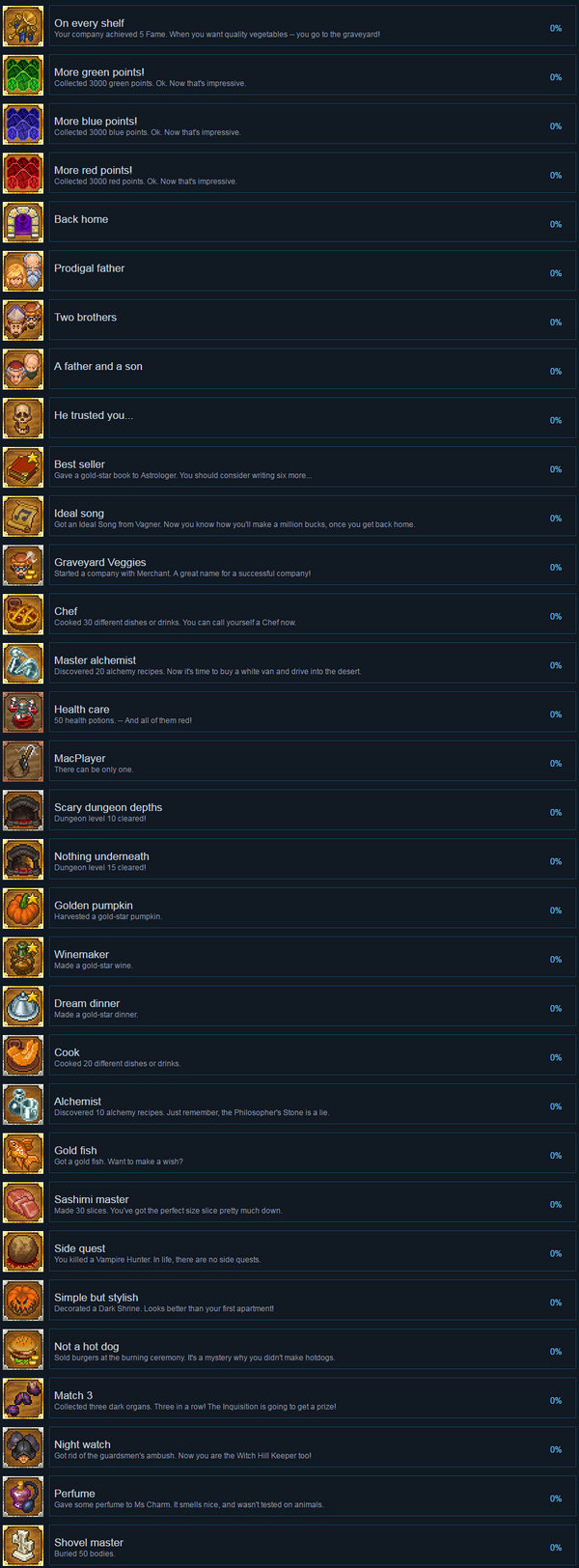Click the Winemaker percentage value
The height and width of the screenshot is (1568, 579).
click(x=556, y=960)
